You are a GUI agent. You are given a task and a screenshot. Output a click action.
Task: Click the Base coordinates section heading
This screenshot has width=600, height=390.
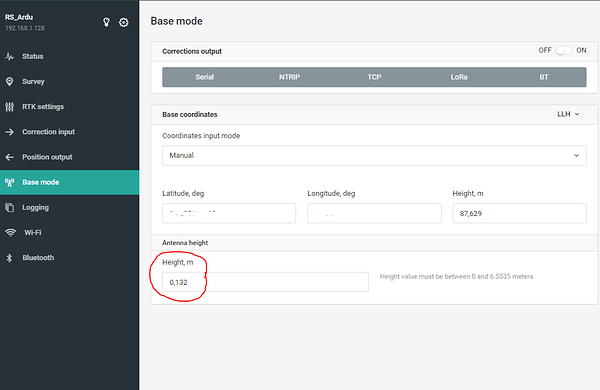pos(189,114)
